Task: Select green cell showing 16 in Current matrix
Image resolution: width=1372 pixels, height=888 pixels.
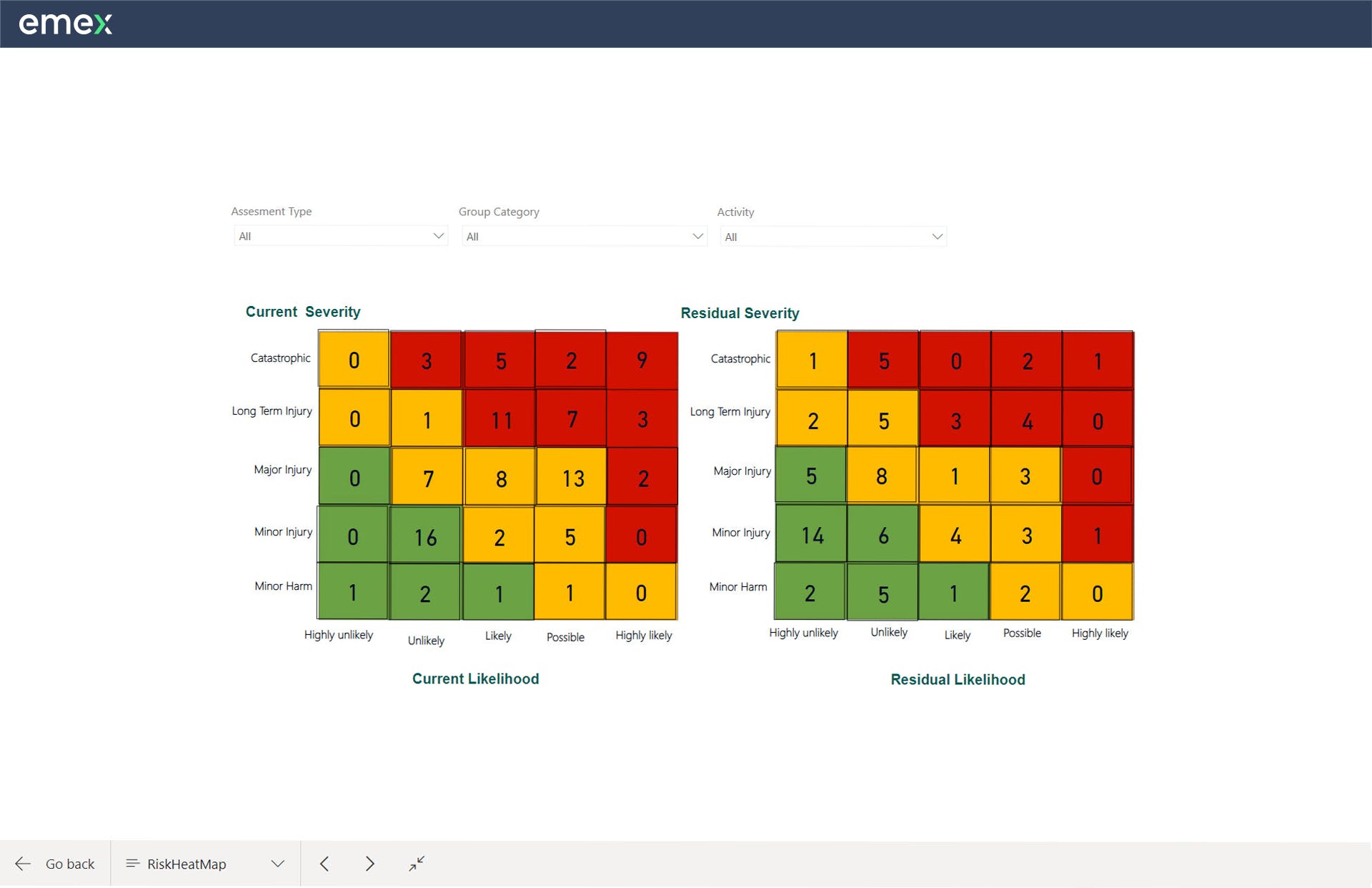Action: point(426,536)
